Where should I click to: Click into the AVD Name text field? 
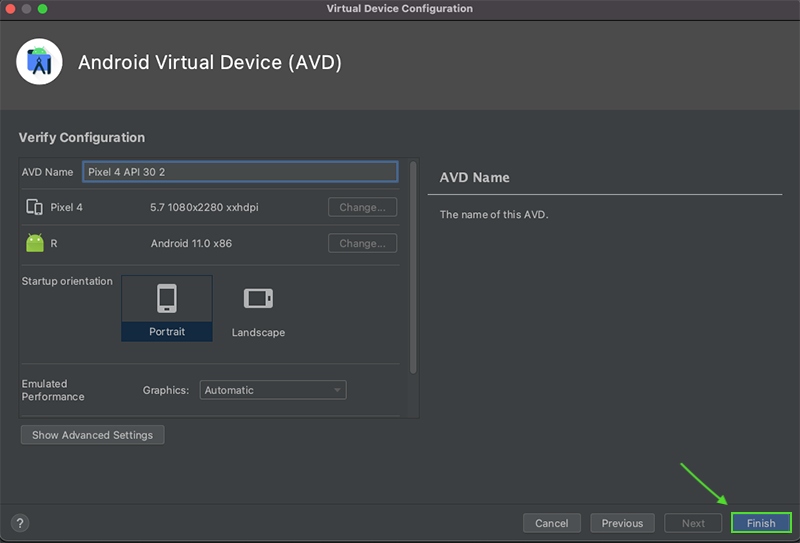click(x=240, y=172)
